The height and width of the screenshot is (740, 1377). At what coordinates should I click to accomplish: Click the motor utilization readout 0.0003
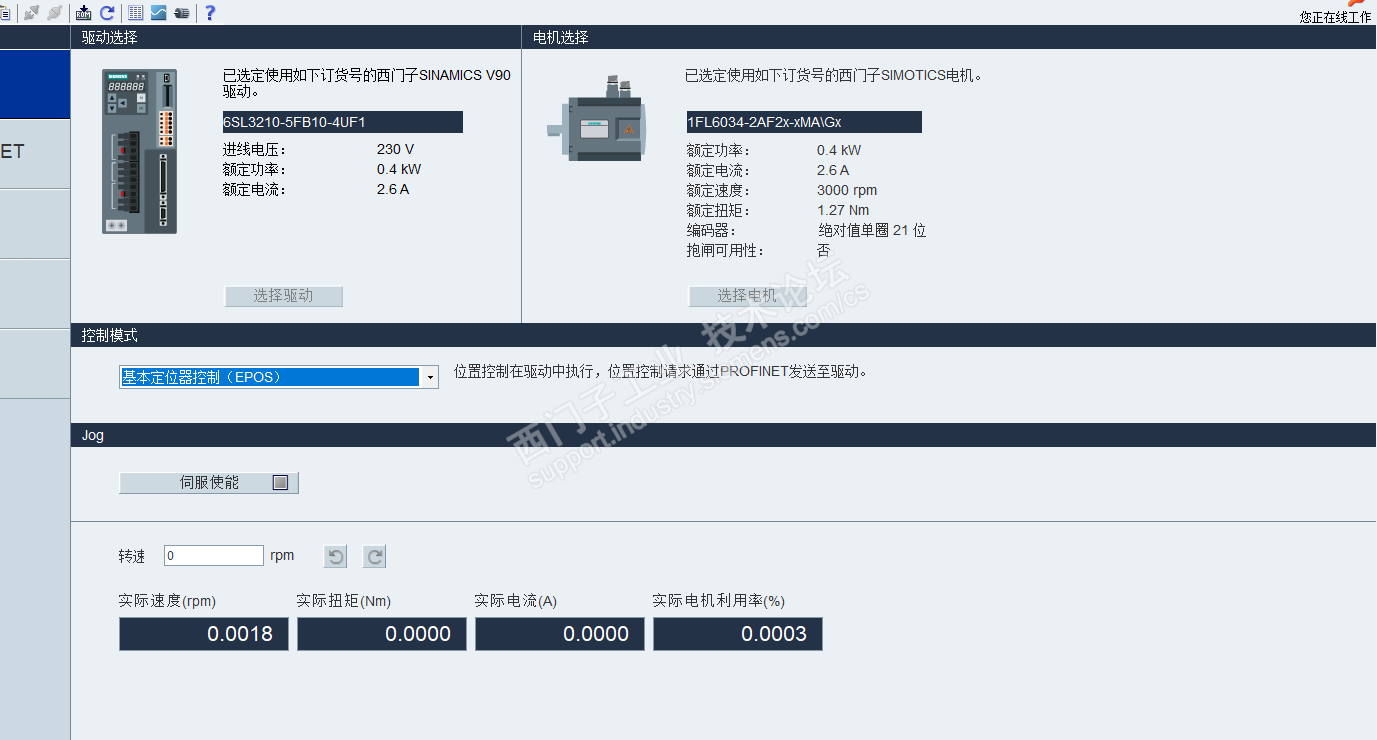(x=738, y=634)
